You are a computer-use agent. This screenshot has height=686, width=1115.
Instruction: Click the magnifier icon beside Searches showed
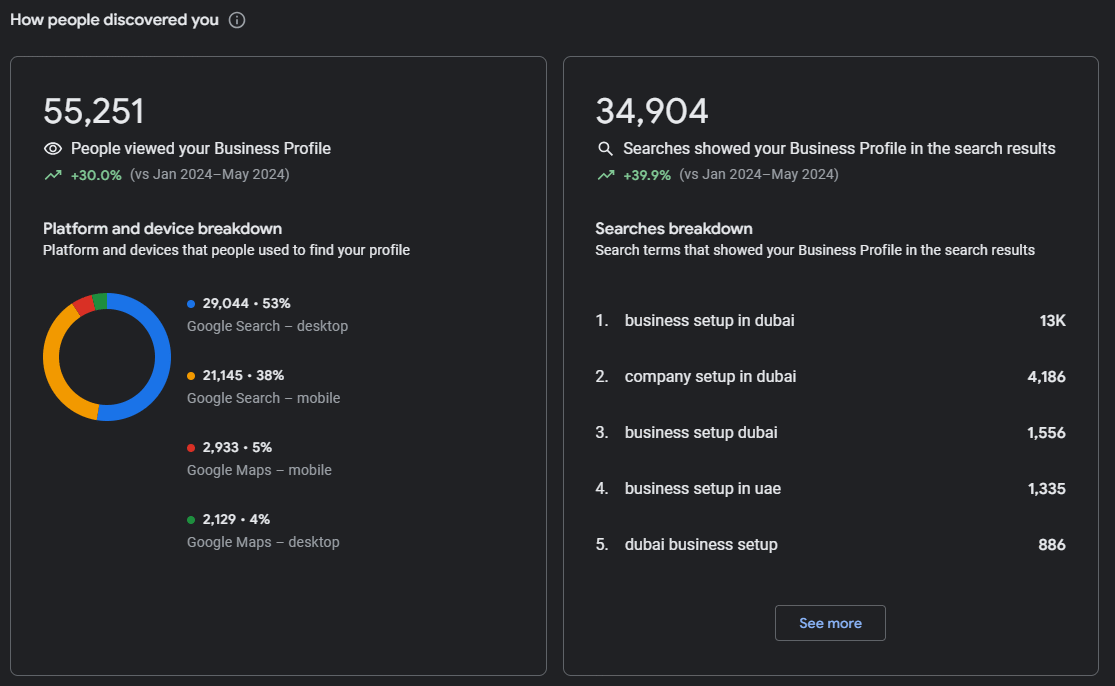pyautogui.click(x=605, y=149)
